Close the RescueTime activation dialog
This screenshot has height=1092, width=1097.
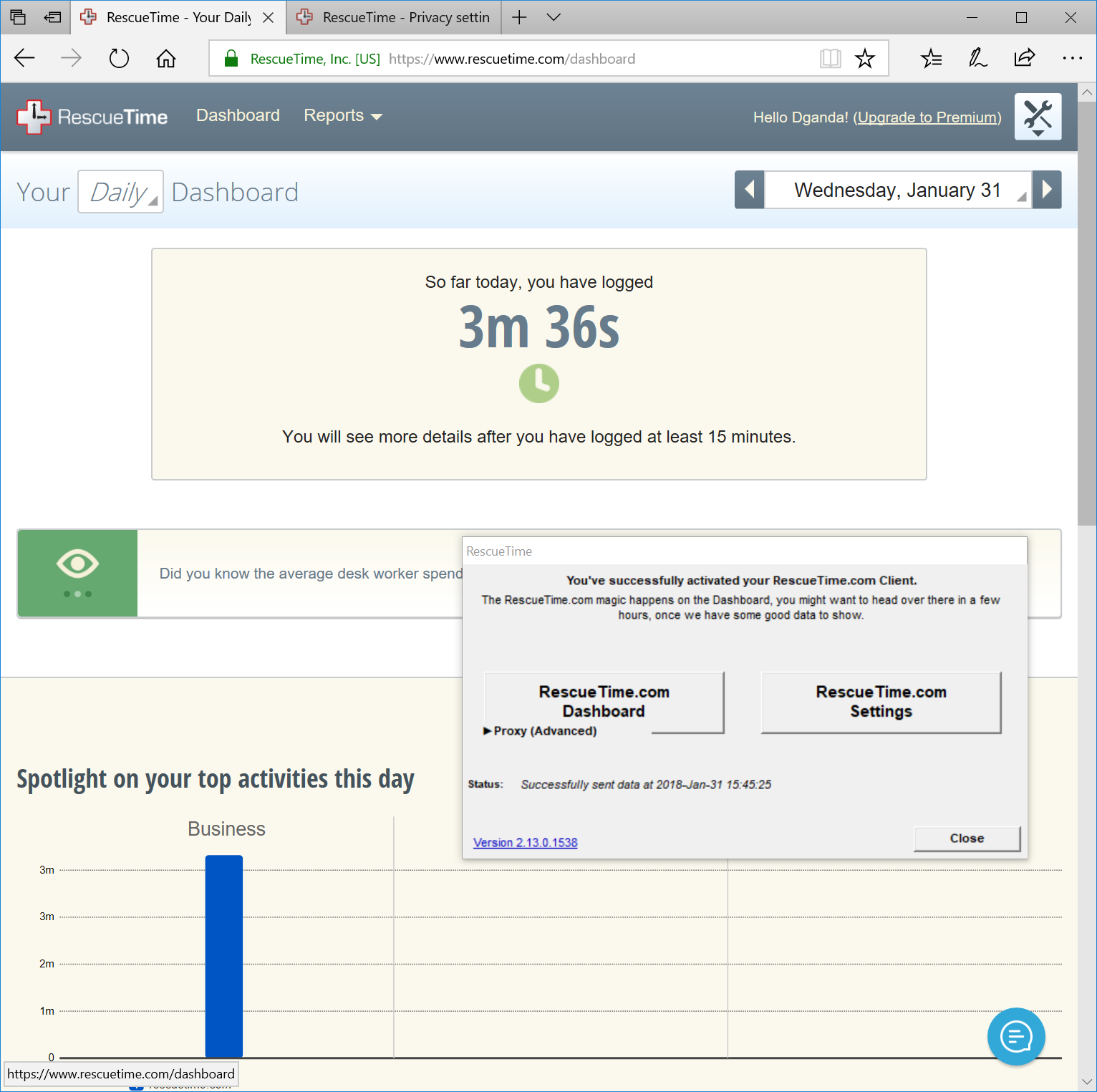[x=967, y=839]
